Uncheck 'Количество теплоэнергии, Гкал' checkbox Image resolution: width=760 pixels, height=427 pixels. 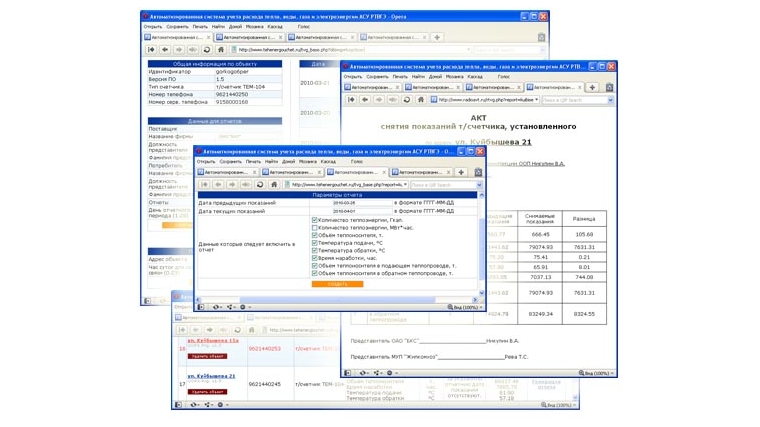[315, 220]
